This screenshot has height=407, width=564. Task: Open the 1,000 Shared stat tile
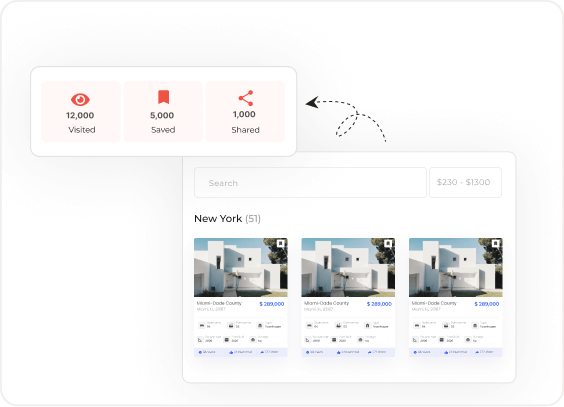(x=245, y=111)
